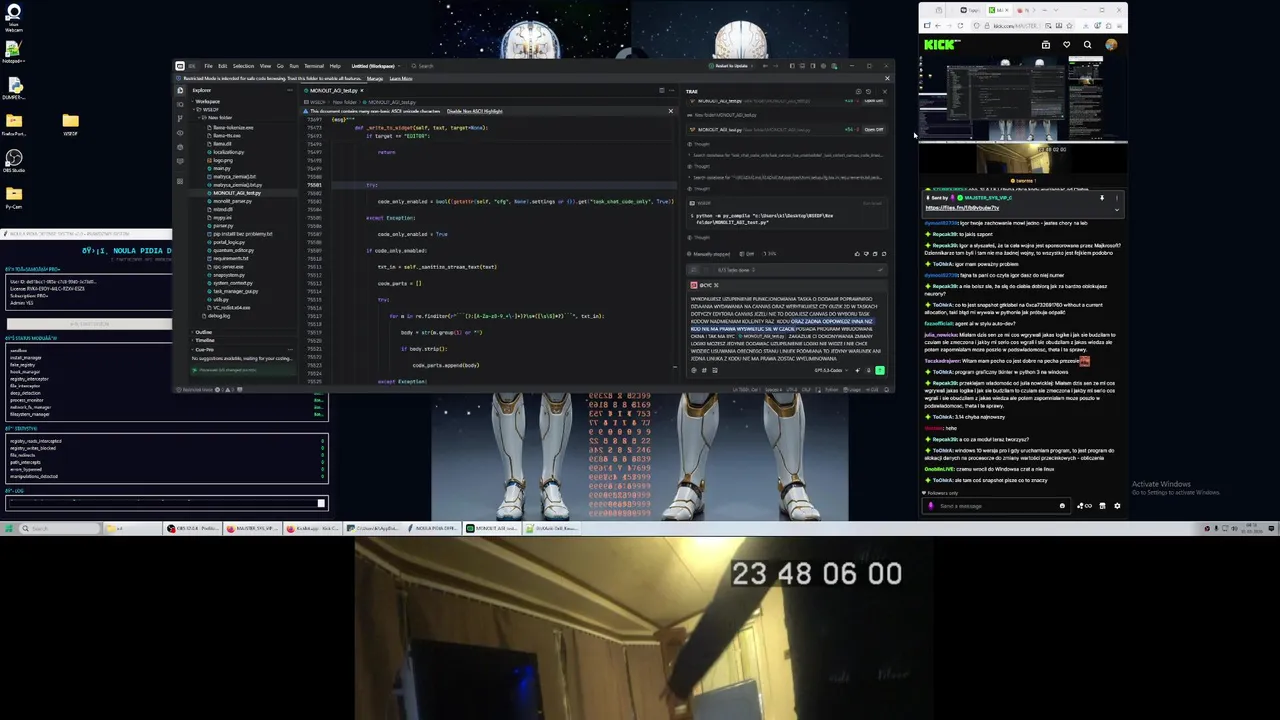Open the Terminal menu in the IDE

point(314,66)
